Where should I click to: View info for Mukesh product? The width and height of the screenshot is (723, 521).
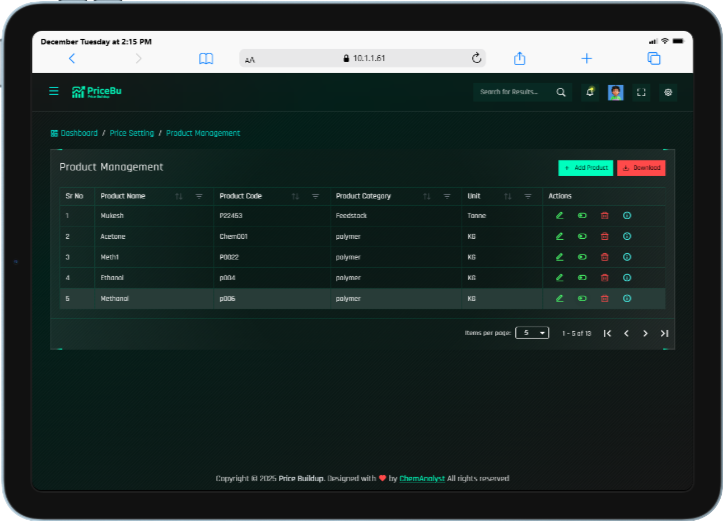coord(627,215)
